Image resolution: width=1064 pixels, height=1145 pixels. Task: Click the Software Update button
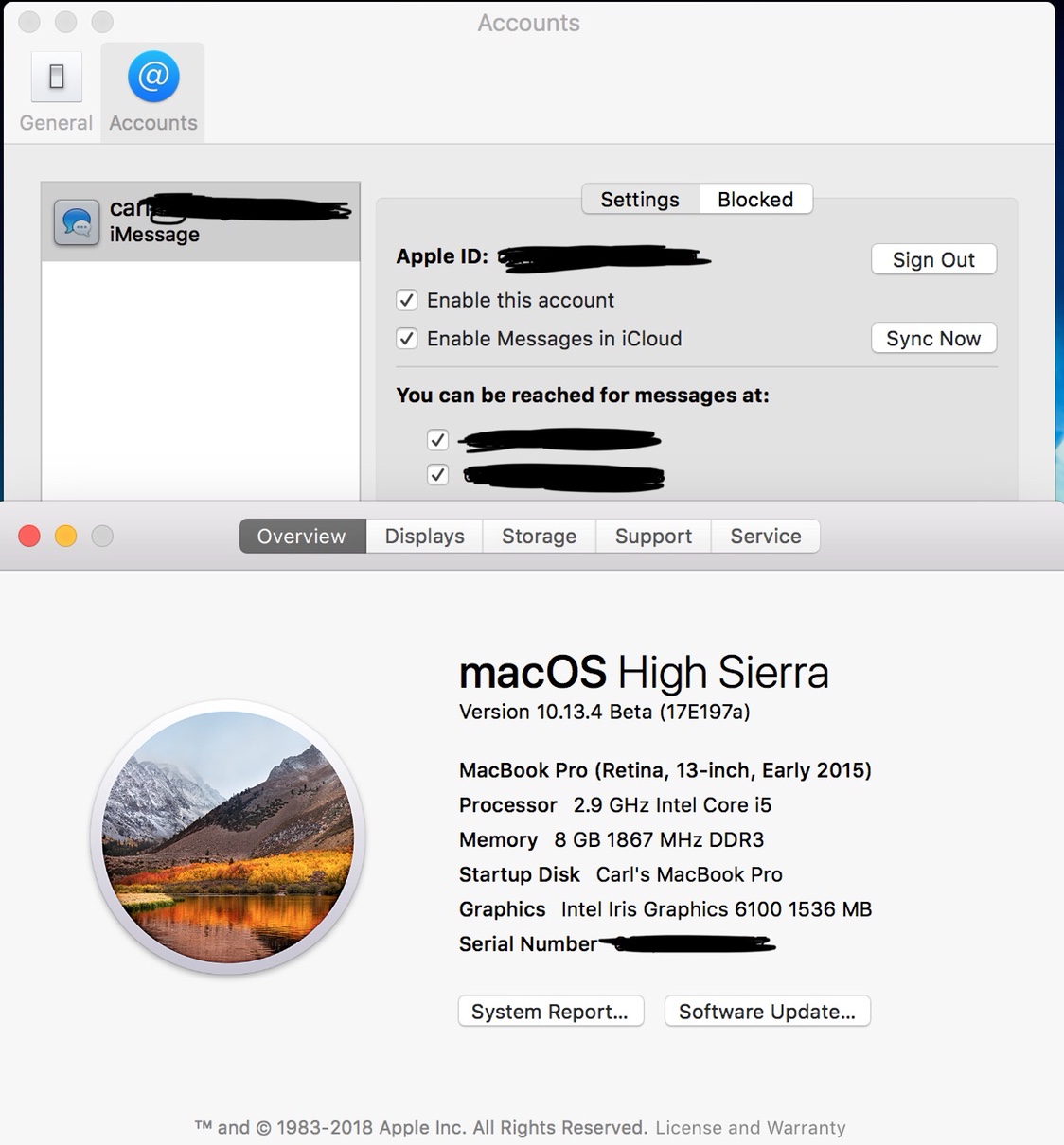(x=768, y=1011)
